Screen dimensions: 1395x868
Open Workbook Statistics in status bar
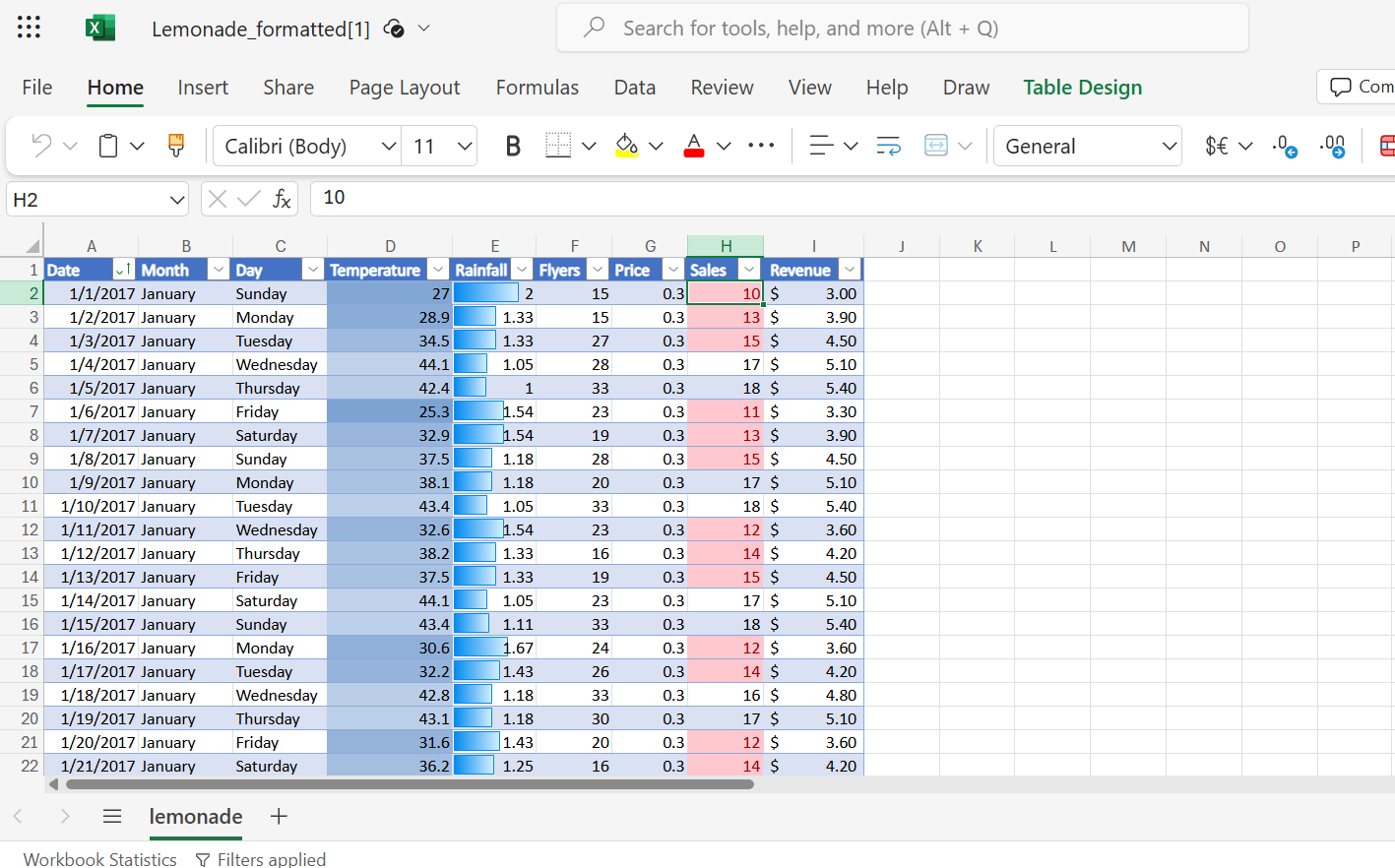tap(100, 859)
